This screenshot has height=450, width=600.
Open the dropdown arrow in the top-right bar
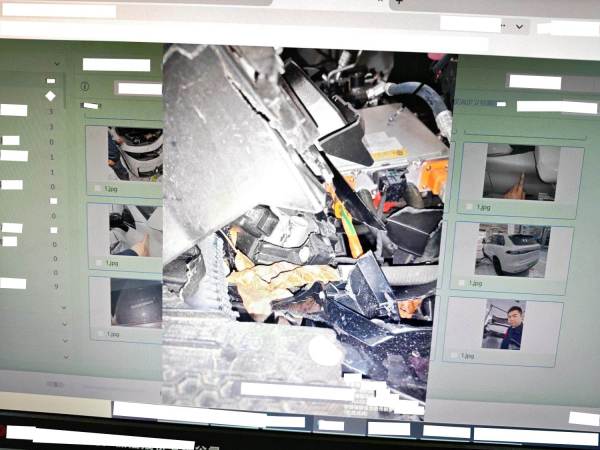point(520,27)
